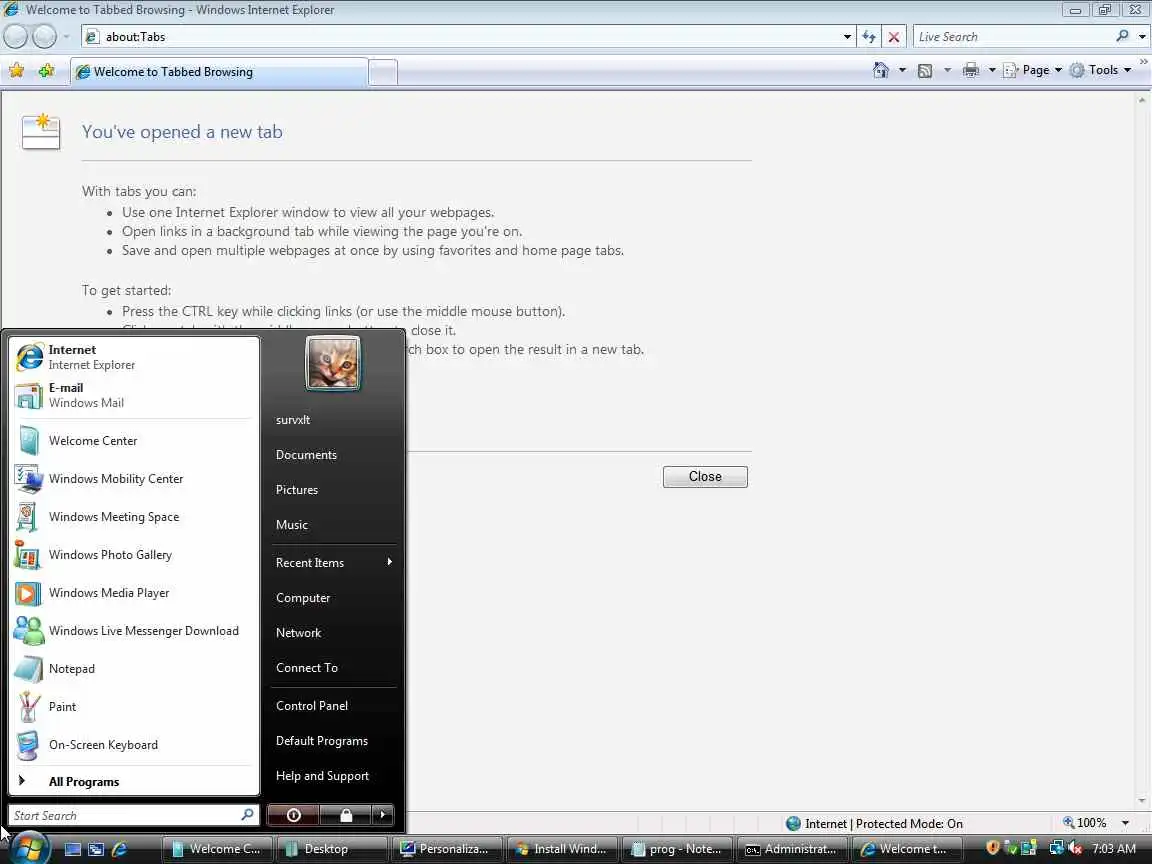Click Internet Explorer Quick Launch icon
Image resolution: width=1152 pixels, height=864 pixels.
click(119, 849)
